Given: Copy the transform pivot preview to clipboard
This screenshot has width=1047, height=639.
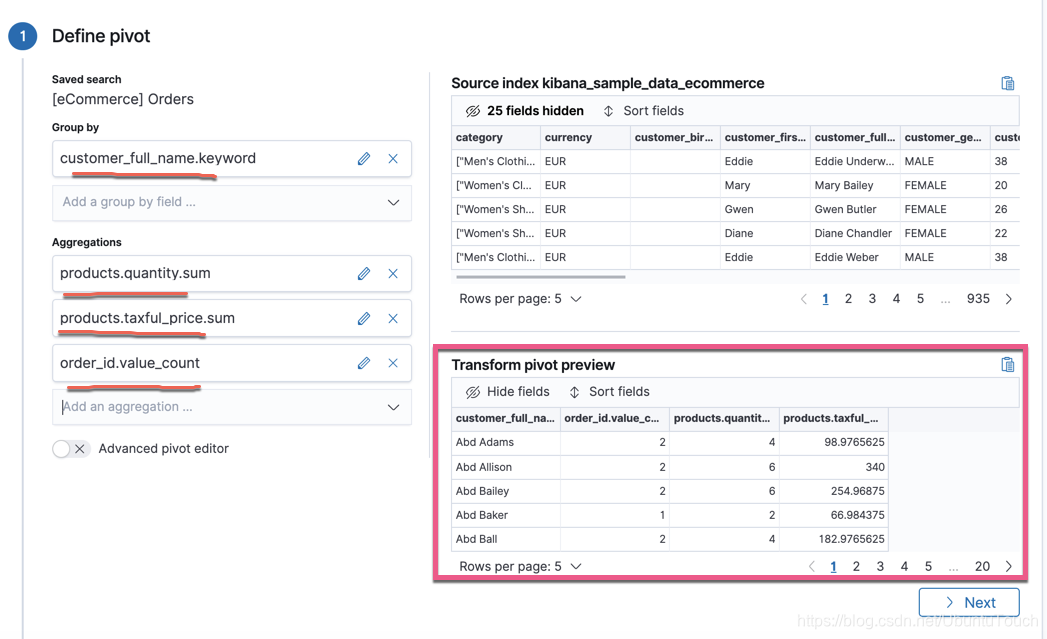Looking at the screenshot, I should pos(1008,364).
